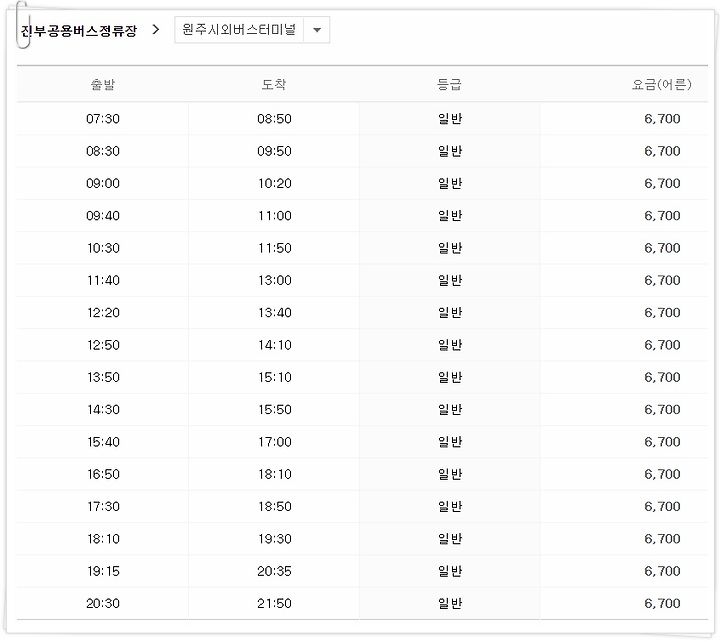Click the 09:50 arrival time
The height and width of the screenshot is (642, 720).
click(274, 151)
